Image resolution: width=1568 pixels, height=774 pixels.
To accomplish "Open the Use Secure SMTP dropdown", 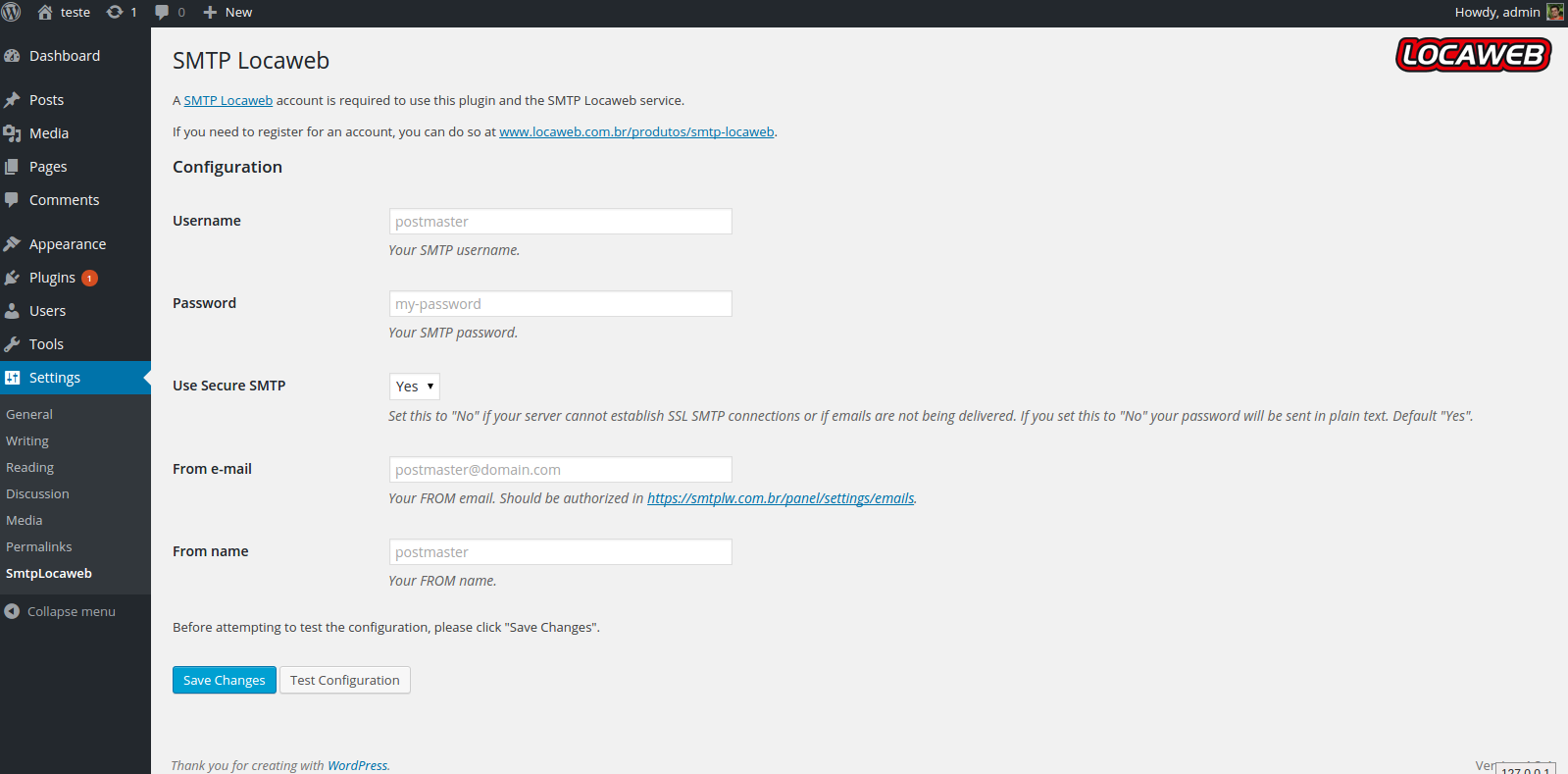I will 414,387.
